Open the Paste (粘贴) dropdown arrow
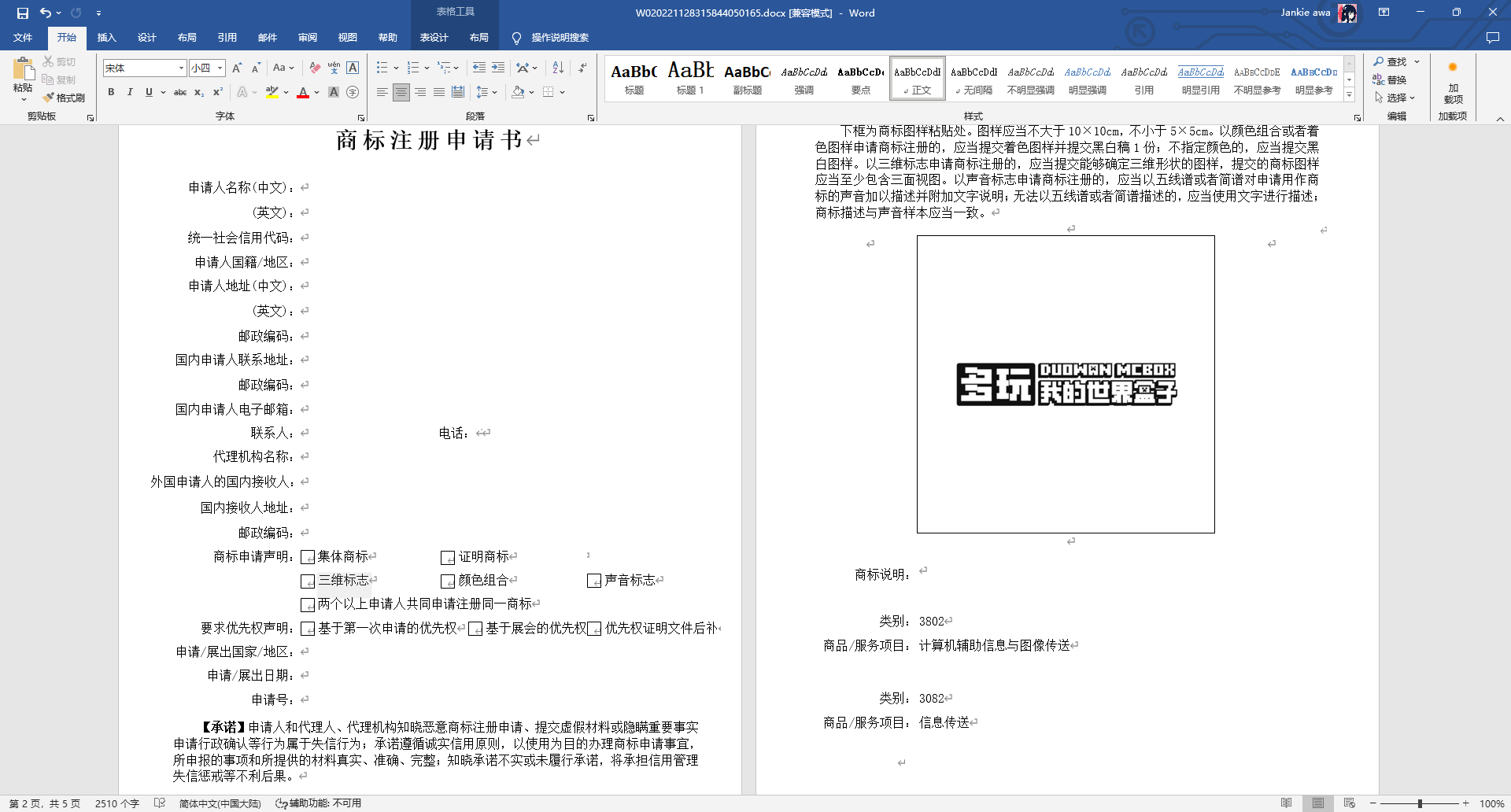This screenshot has height=812, width=1511. (x=24, y=98)
